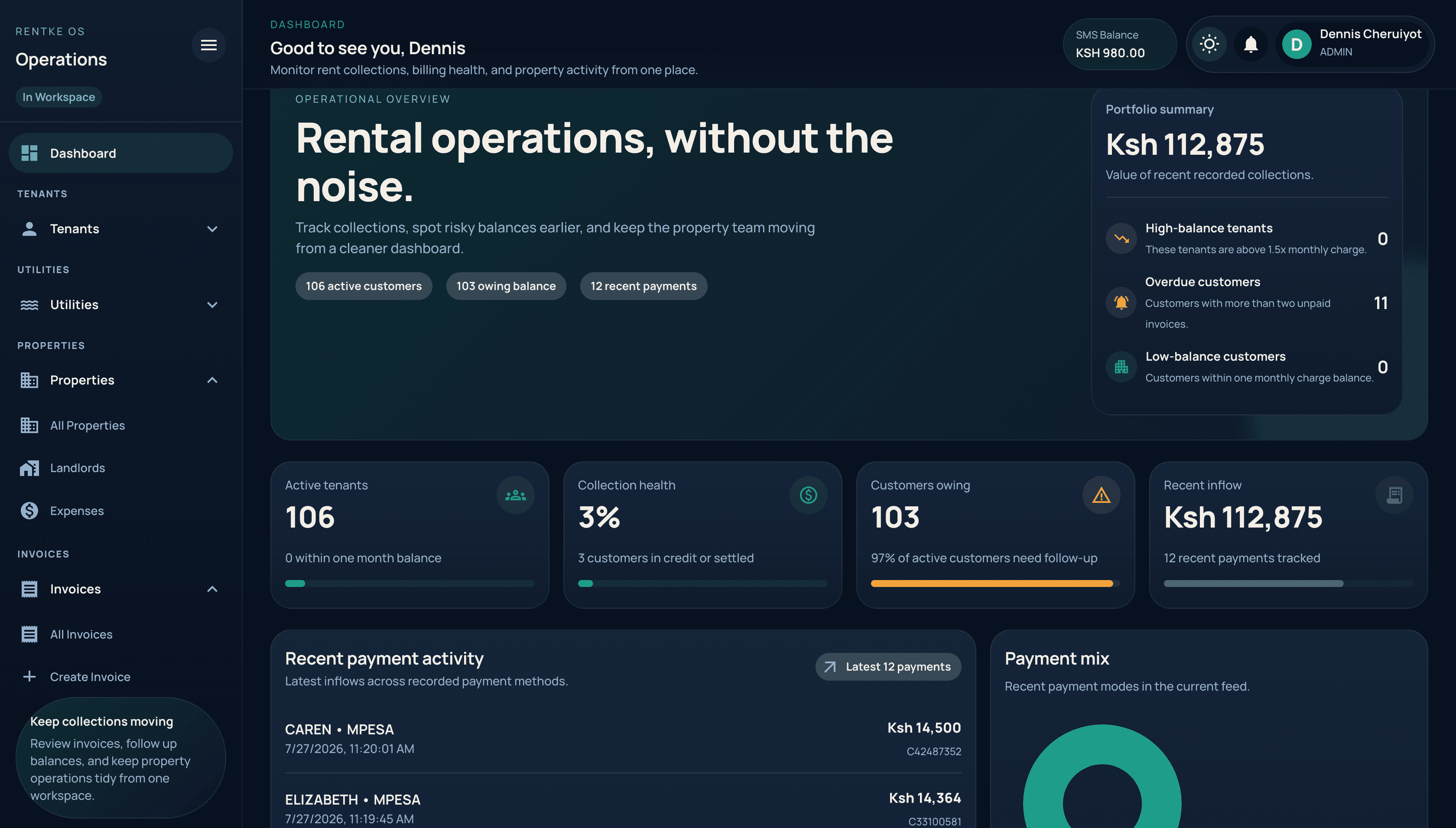Click the Customers owing value 103
1456x828 pixels.
point(895,517)
